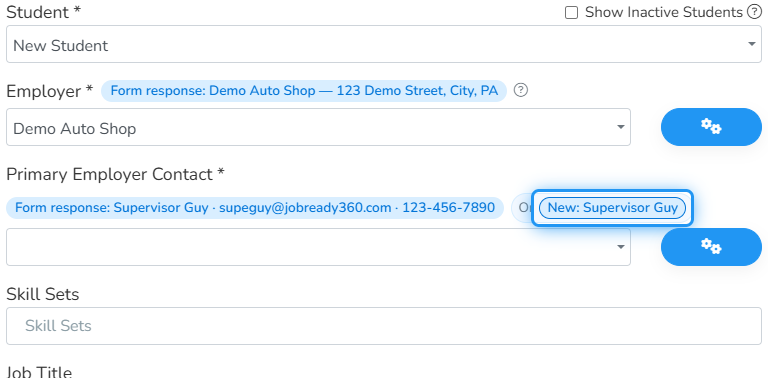Expand the Demo Auto Shop employer dropdown
This screenshot has height=378, width=768.
point(318,127)
